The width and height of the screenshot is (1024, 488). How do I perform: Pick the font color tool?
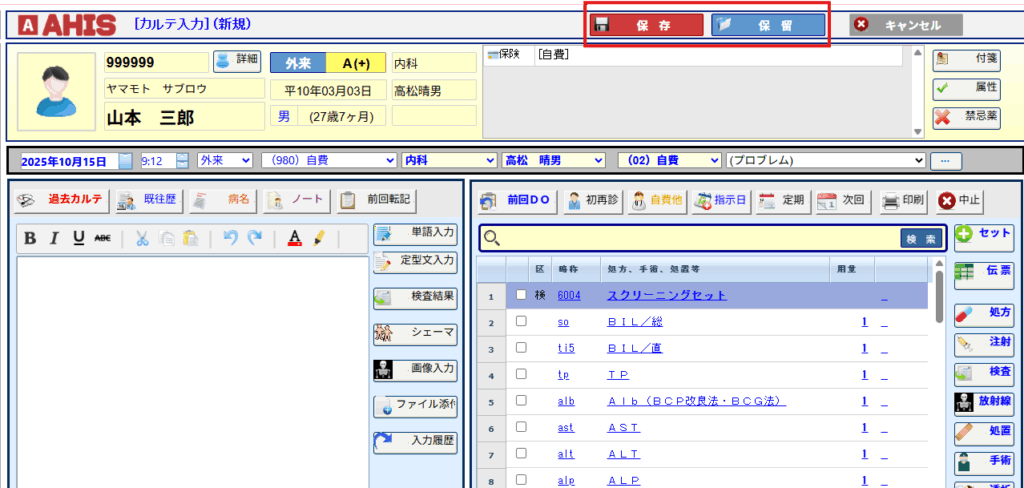pos(295,238)
